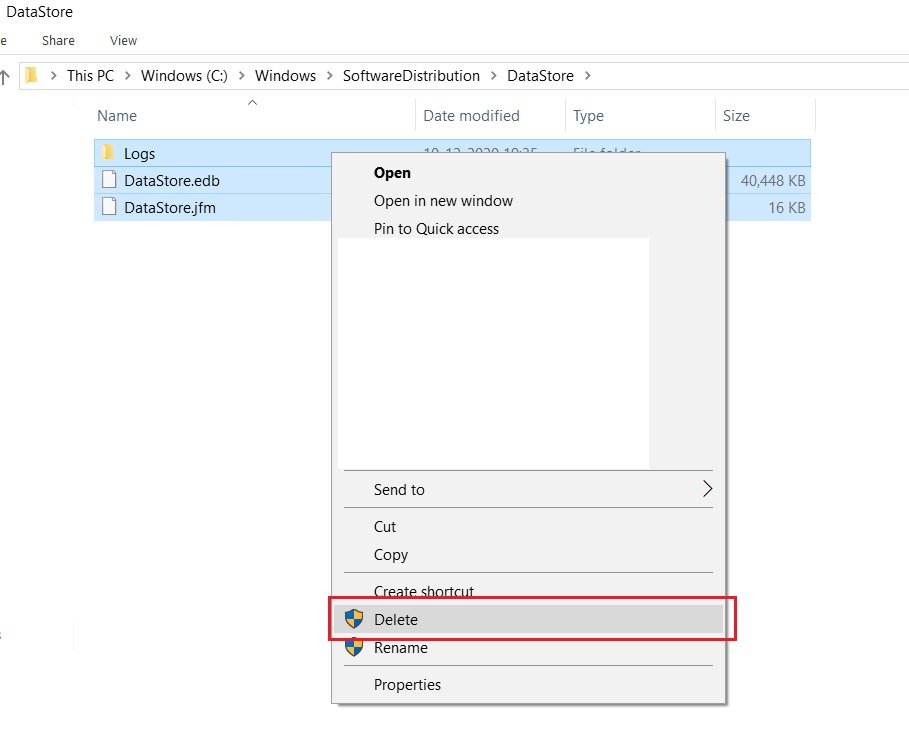Expand chevron after This PC breadcrumb
The image size is (909, 744).
[128, 76]
